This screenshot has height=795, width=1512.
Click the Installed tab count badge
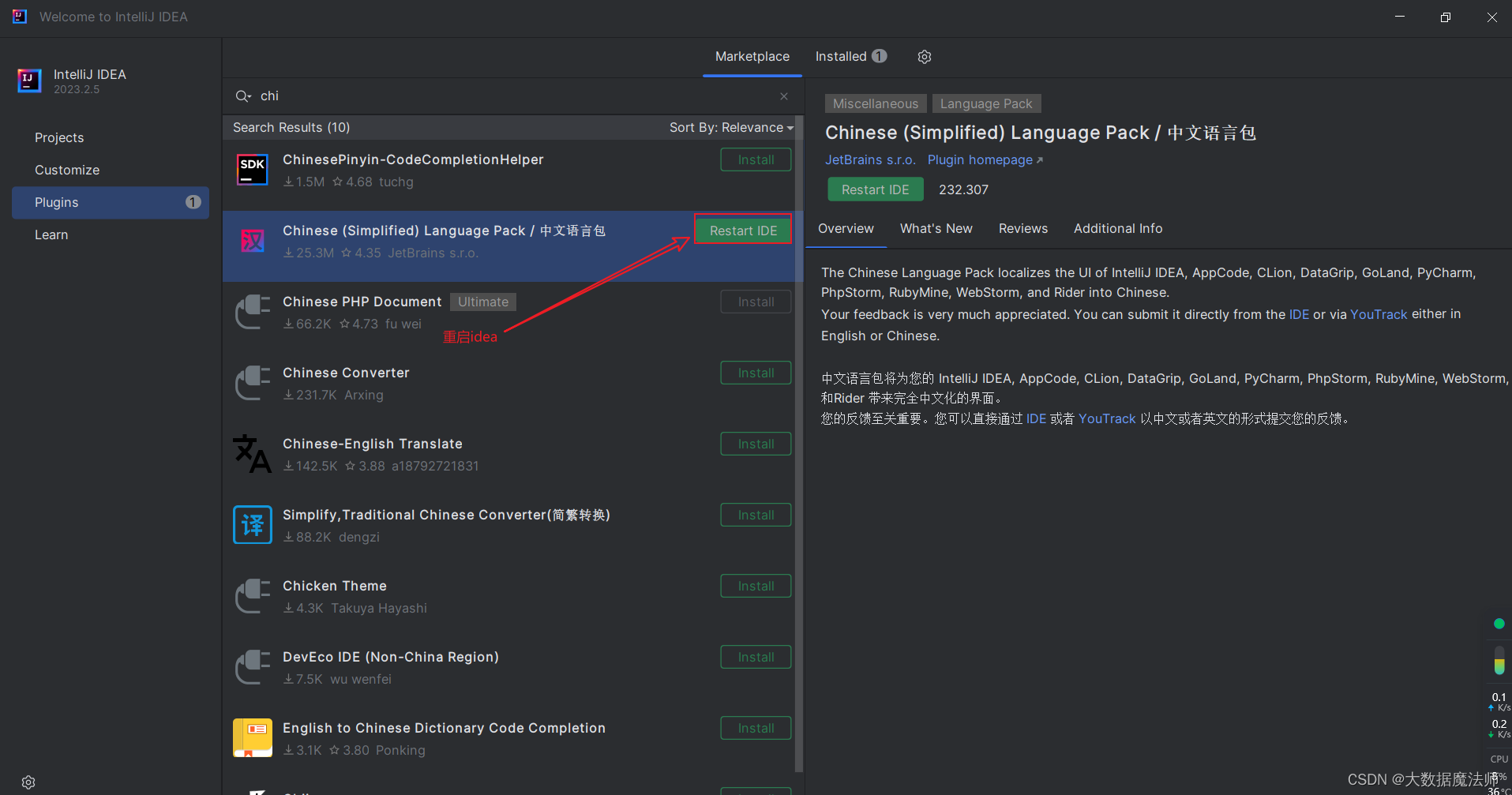[x=880, y=56]
